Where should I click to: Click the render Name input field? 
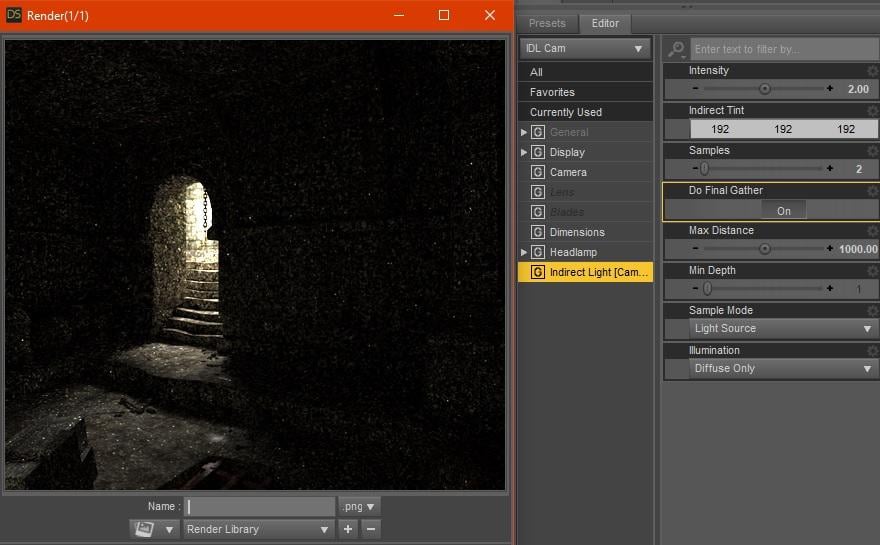260,506
